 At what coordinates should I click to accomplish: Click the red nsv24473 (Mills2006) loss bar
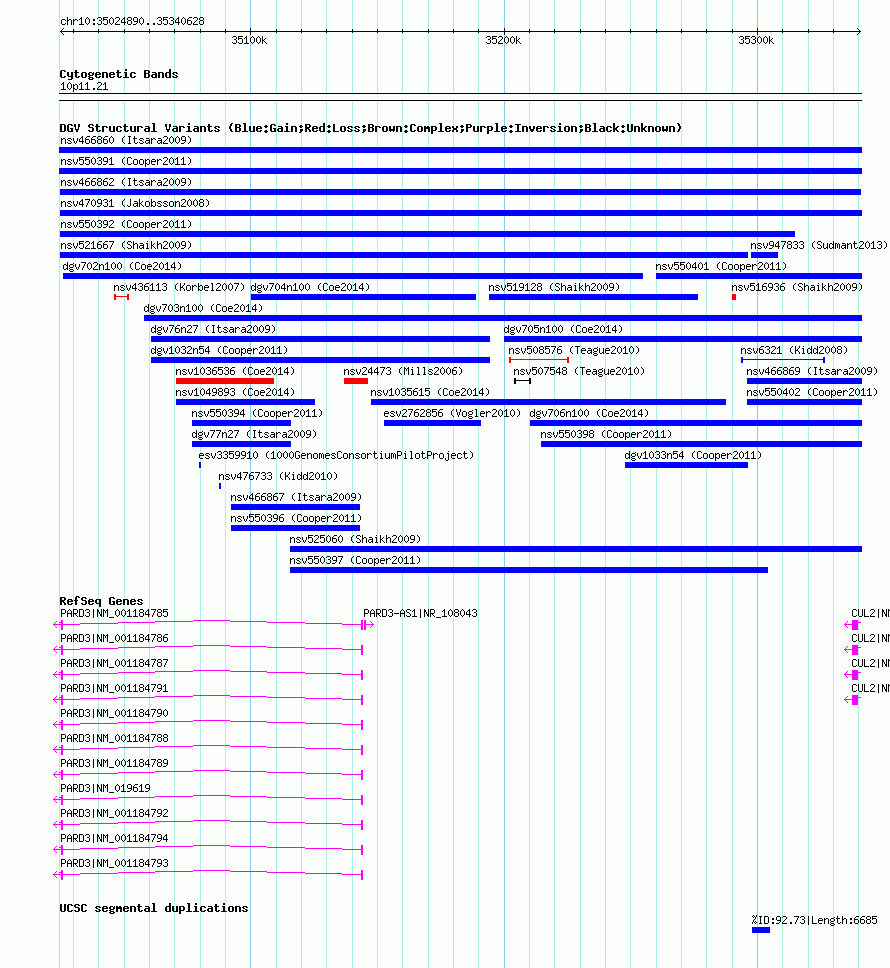[x=356, y=381]
